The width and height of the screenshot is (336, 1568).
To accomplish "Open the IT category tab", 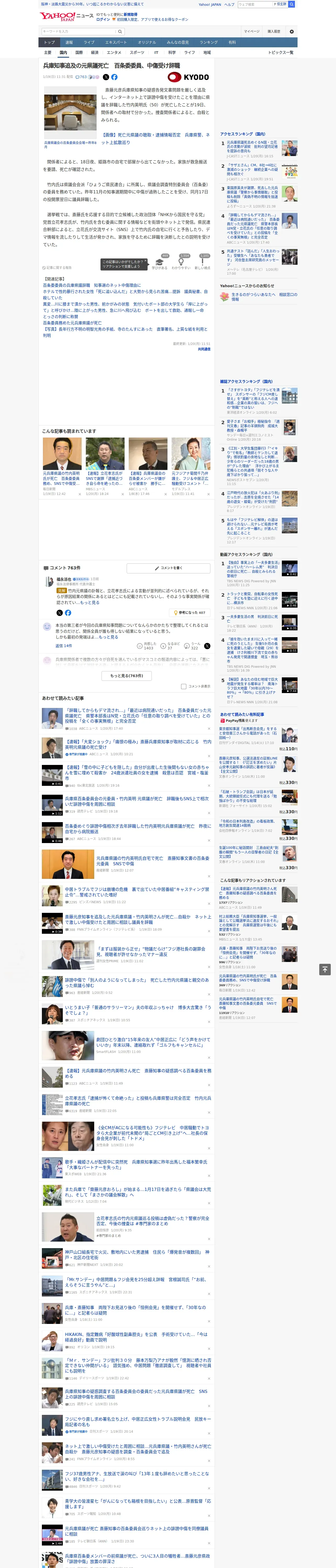I will 156,52.
